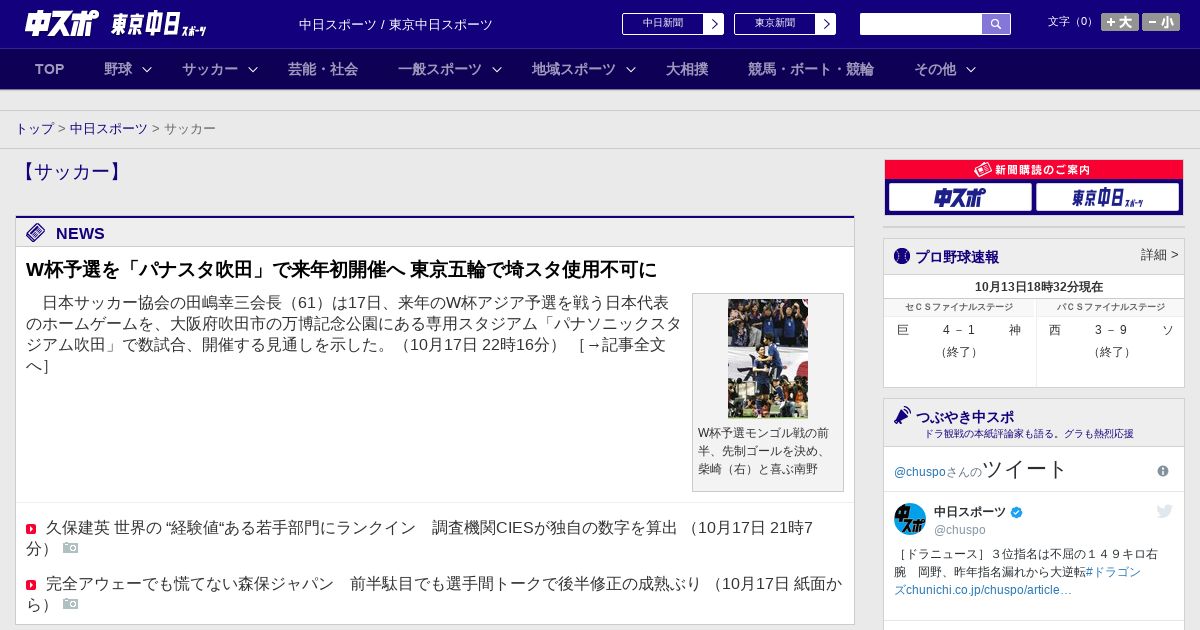This screenshot has height=630, width=1200.
Task: Open 野球 navigation menu item
Action: (x=118, y=69)
